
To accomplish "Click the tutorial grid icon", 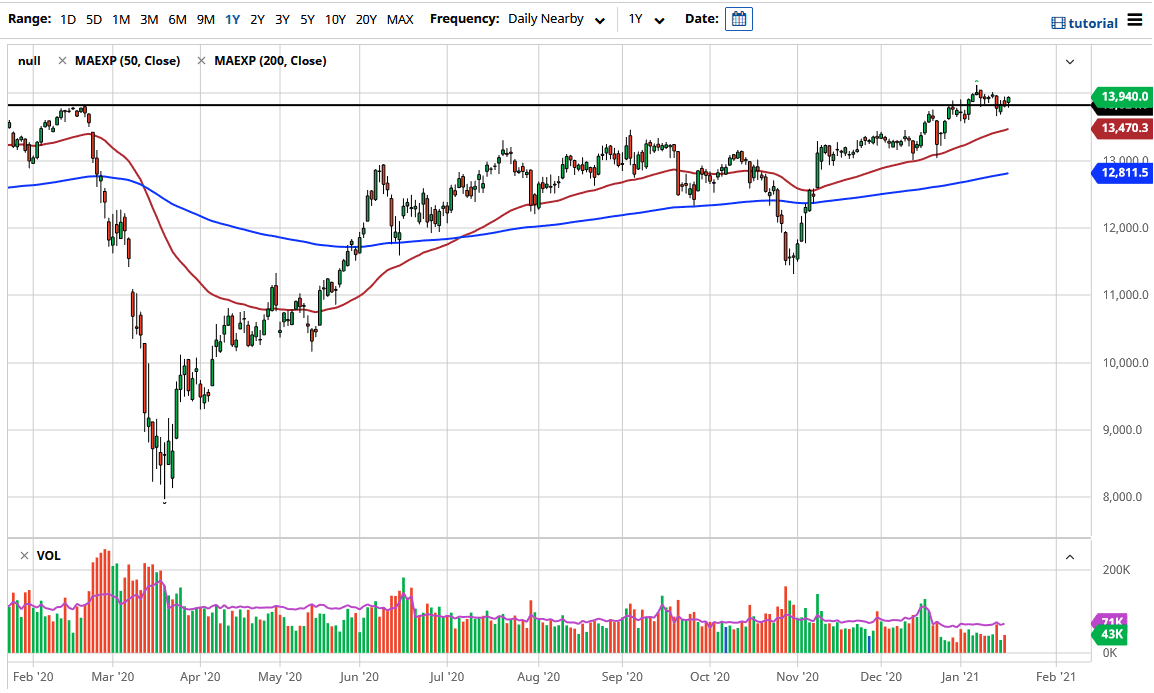I will (1058, 23).
